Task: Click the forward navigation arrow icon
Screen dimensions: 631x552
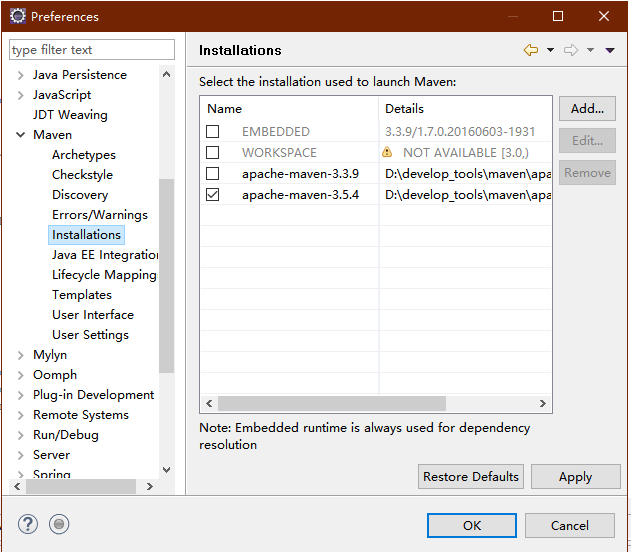Action: coord(571,50)
